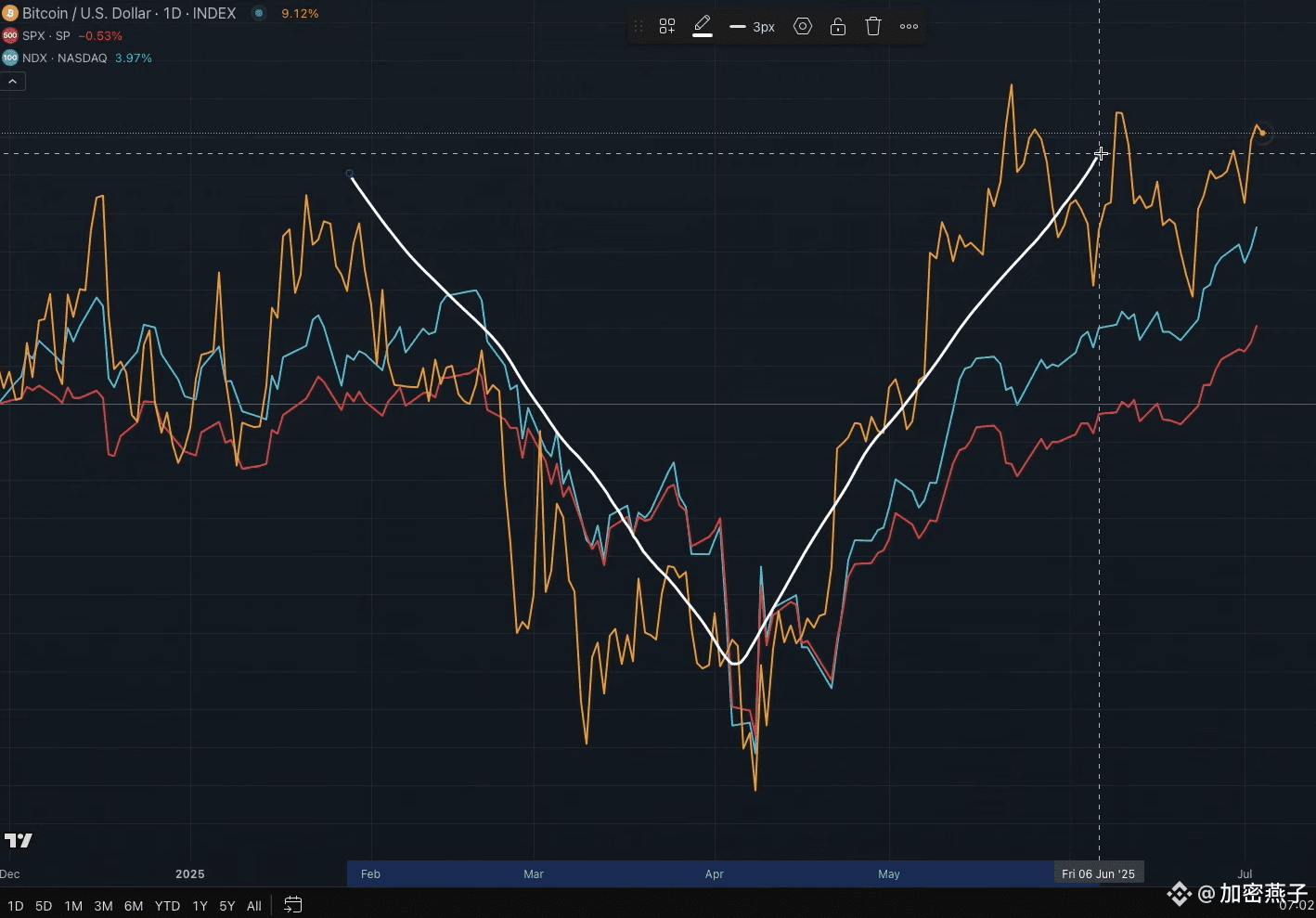Set the range to 5Y
Image resolution: width=1316 pixels, height=918 pixels.
227,906
